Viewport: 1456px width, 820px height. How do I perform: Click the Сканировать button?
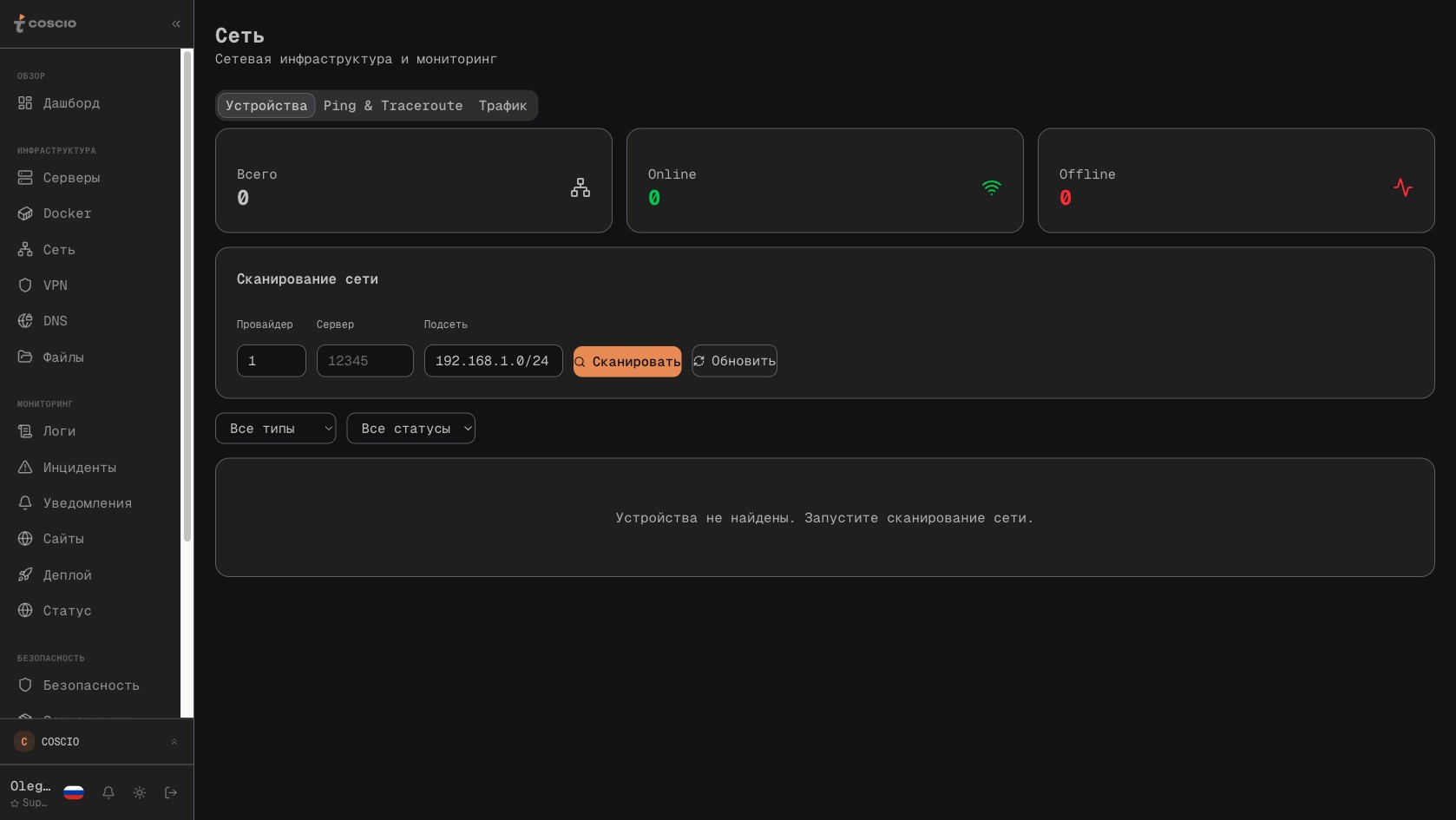click(627, 362)
